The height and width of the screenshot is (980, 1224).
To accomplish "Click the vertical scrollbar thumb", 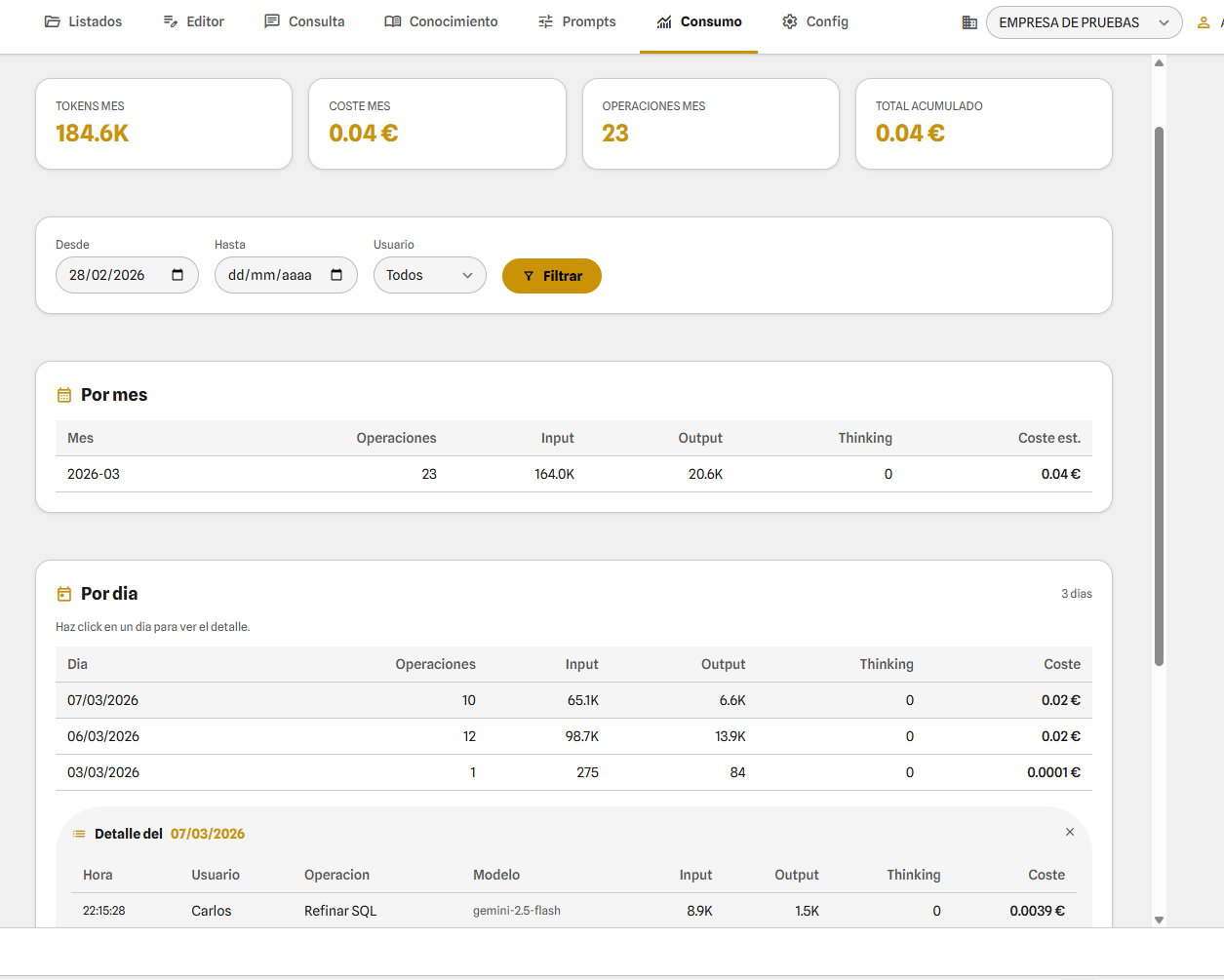I will [x=1159, y=396].
